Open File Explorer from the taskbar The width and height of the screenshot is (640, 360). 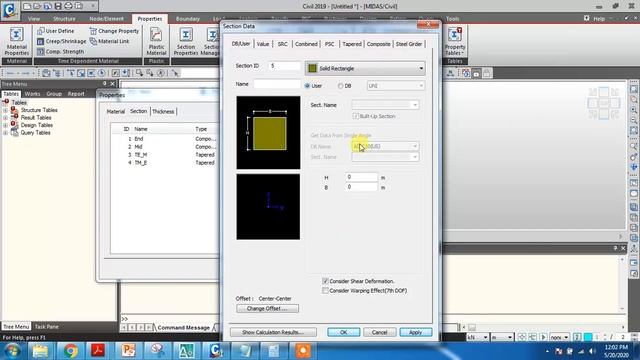pos(40,351)
